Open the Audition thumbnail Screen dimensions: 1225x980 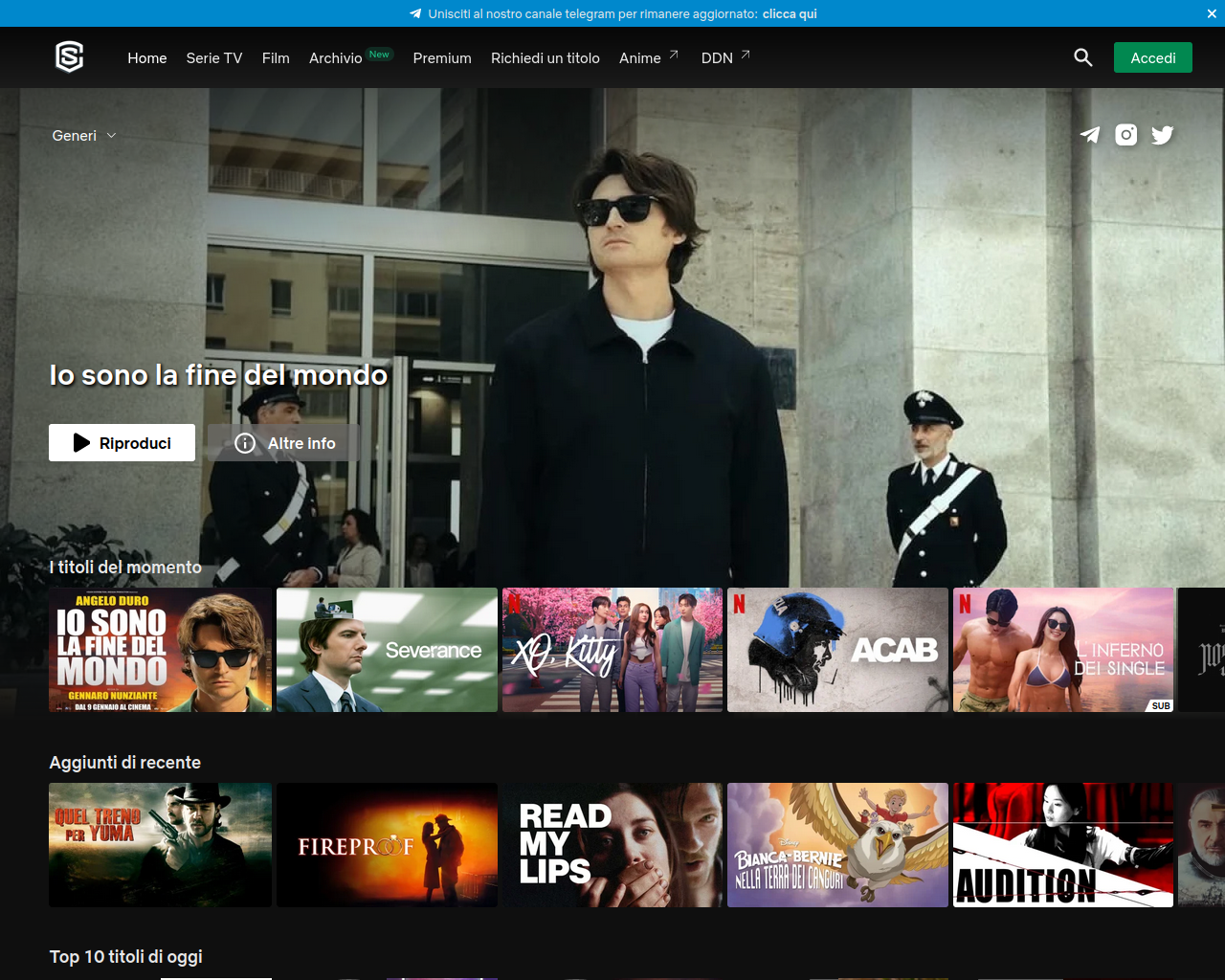pos(1063,845)
